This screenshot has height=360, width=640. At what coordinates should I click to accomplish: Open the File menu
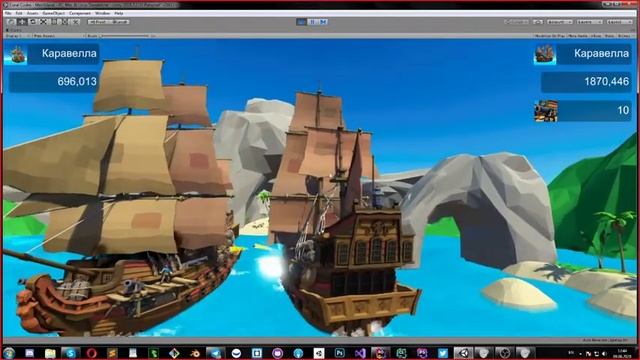coord(8,13)
